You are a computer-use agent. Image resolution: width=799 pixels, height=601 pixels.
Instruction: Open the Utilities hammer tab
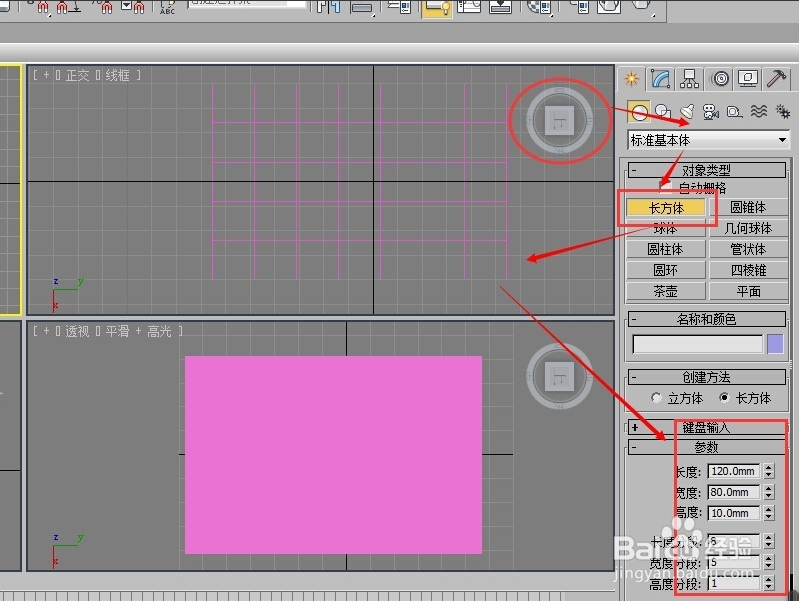[777, 79]
